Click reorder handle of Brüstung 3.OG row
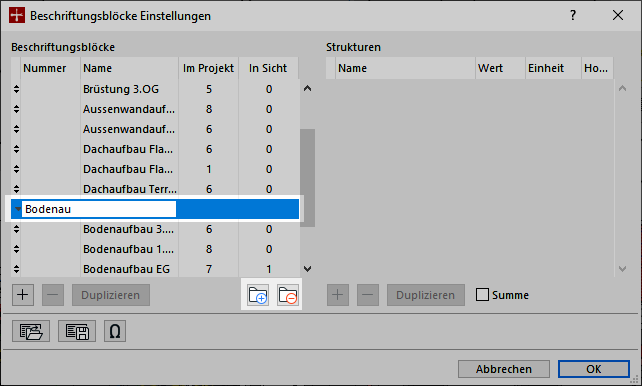 [x=16, y=89]
